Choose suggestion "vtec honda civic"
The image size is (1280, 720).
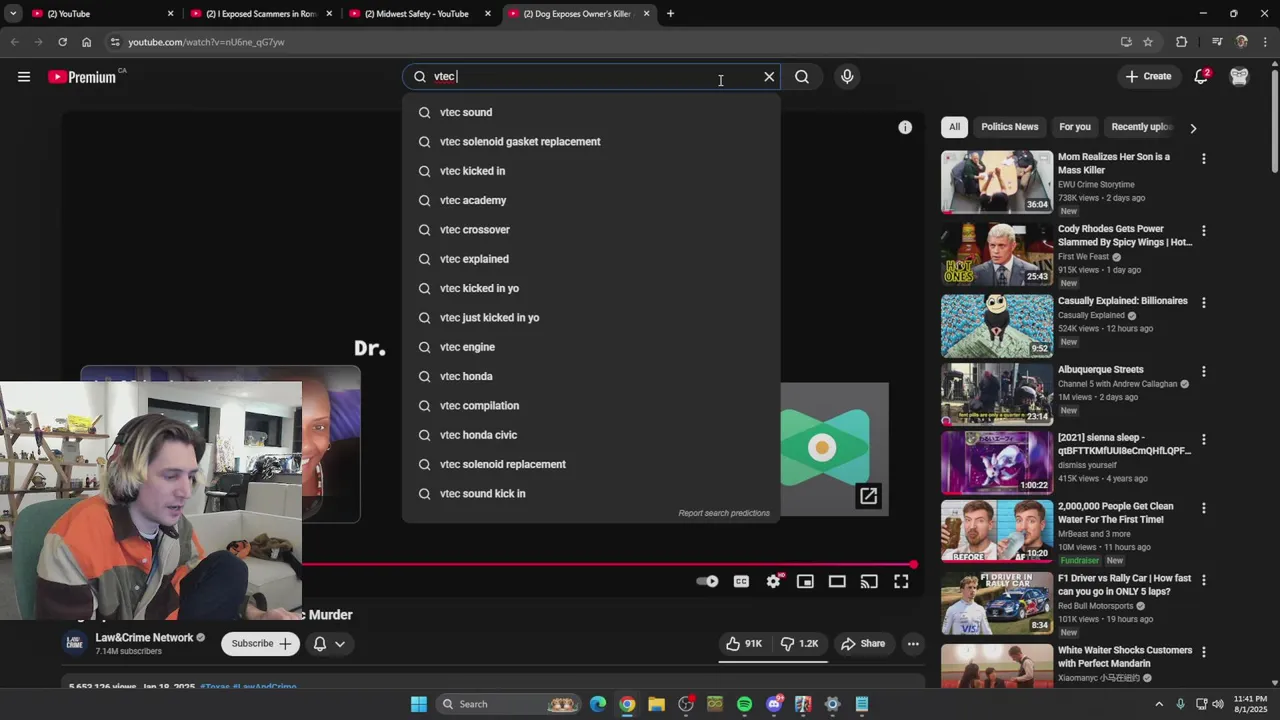pyautogui.click(x=591, y=435)
